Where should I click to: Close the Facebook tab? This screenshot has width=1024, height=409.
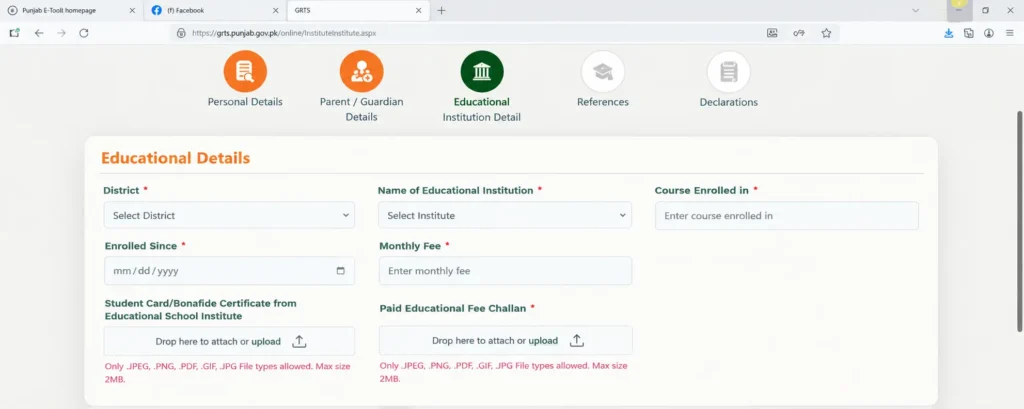point(276,10)
